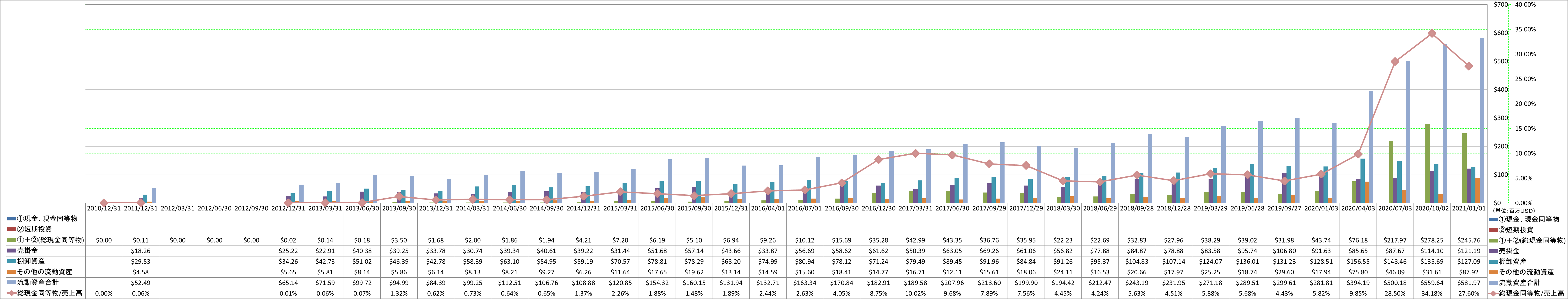This screenshot has height=299, width=1568.
Task: Click the cell showing $68.20
Action: [731, 261]
